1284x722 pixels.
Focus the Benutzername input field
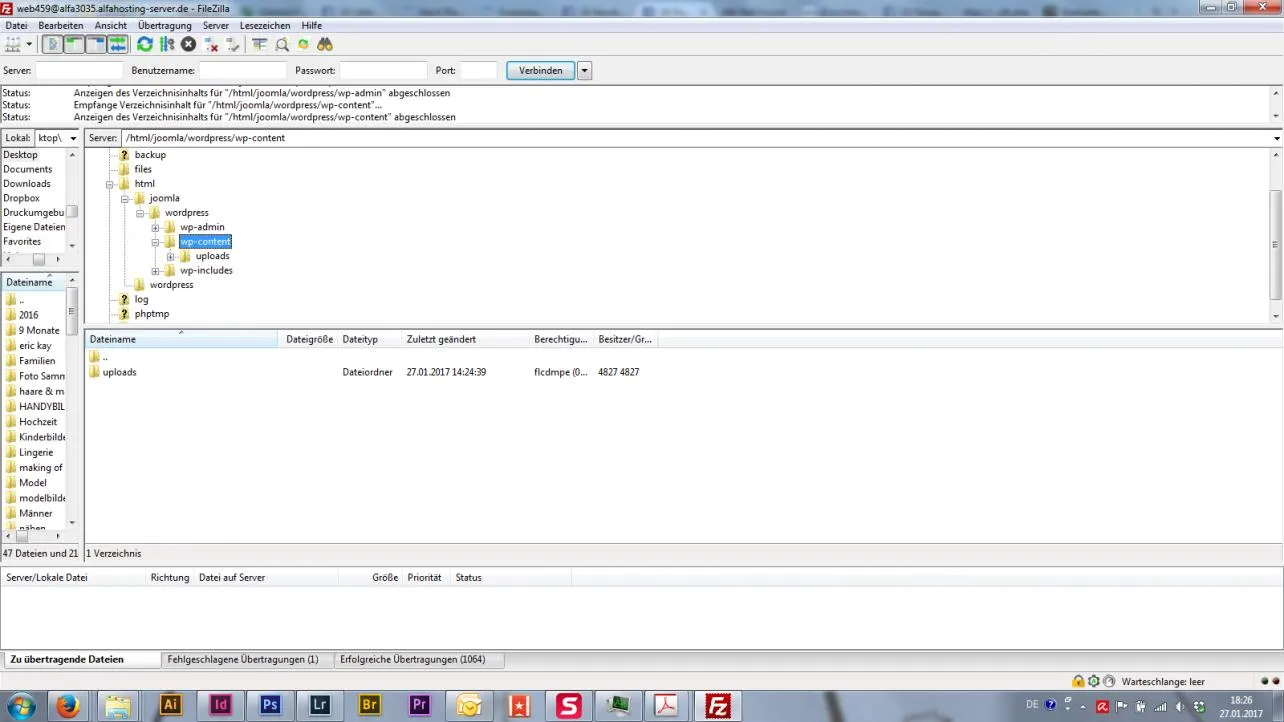click(x=242, y=70)
